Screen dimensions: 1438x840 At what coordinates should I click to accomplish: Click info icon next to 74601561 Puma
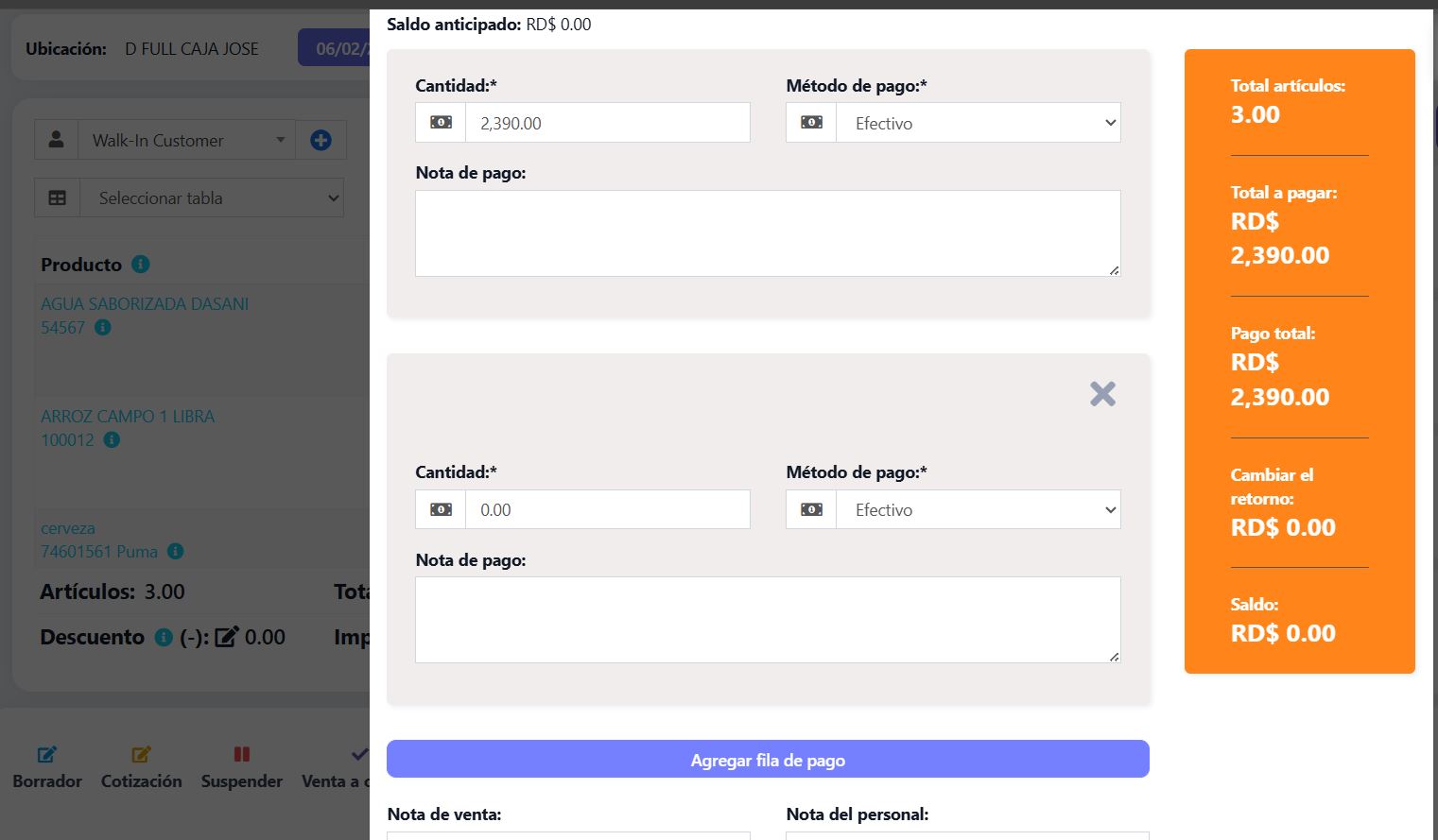coord(176,552)
